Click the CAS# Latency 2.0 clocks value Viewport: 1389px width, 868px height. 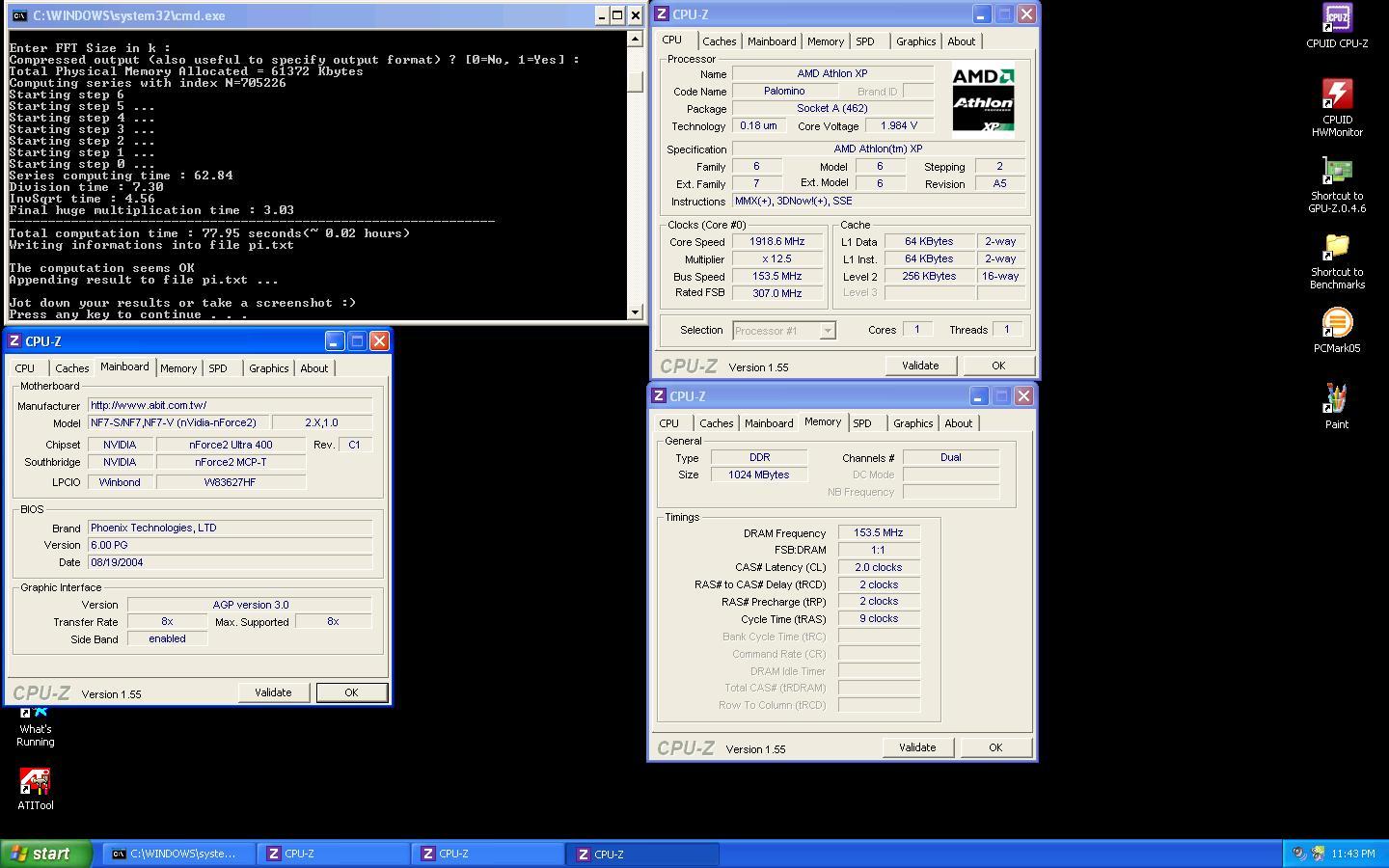[x=878, y=567]
